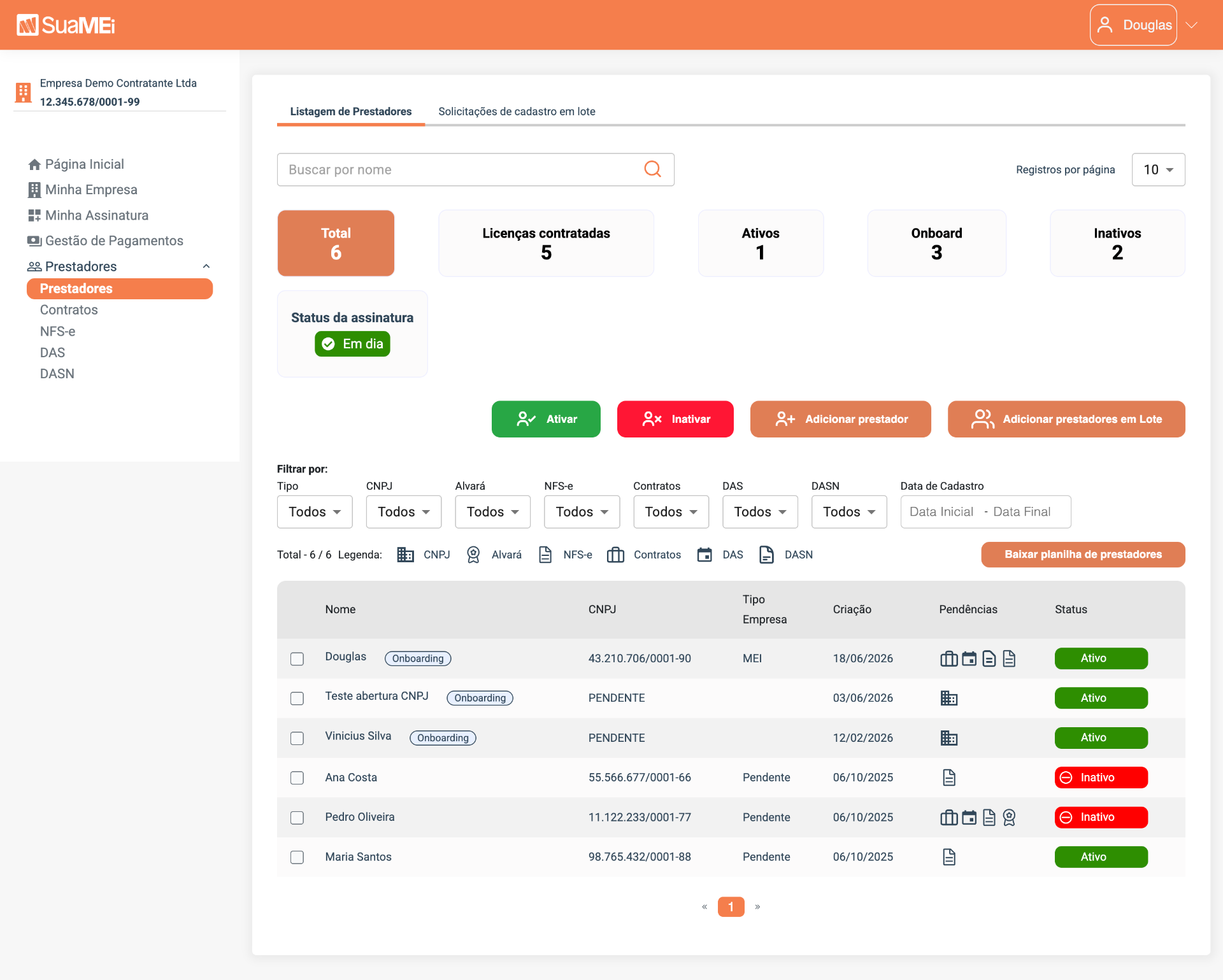Tick the Maria Santos row checkbox
Screen dimensions: 1223x980
pos(297,858)
